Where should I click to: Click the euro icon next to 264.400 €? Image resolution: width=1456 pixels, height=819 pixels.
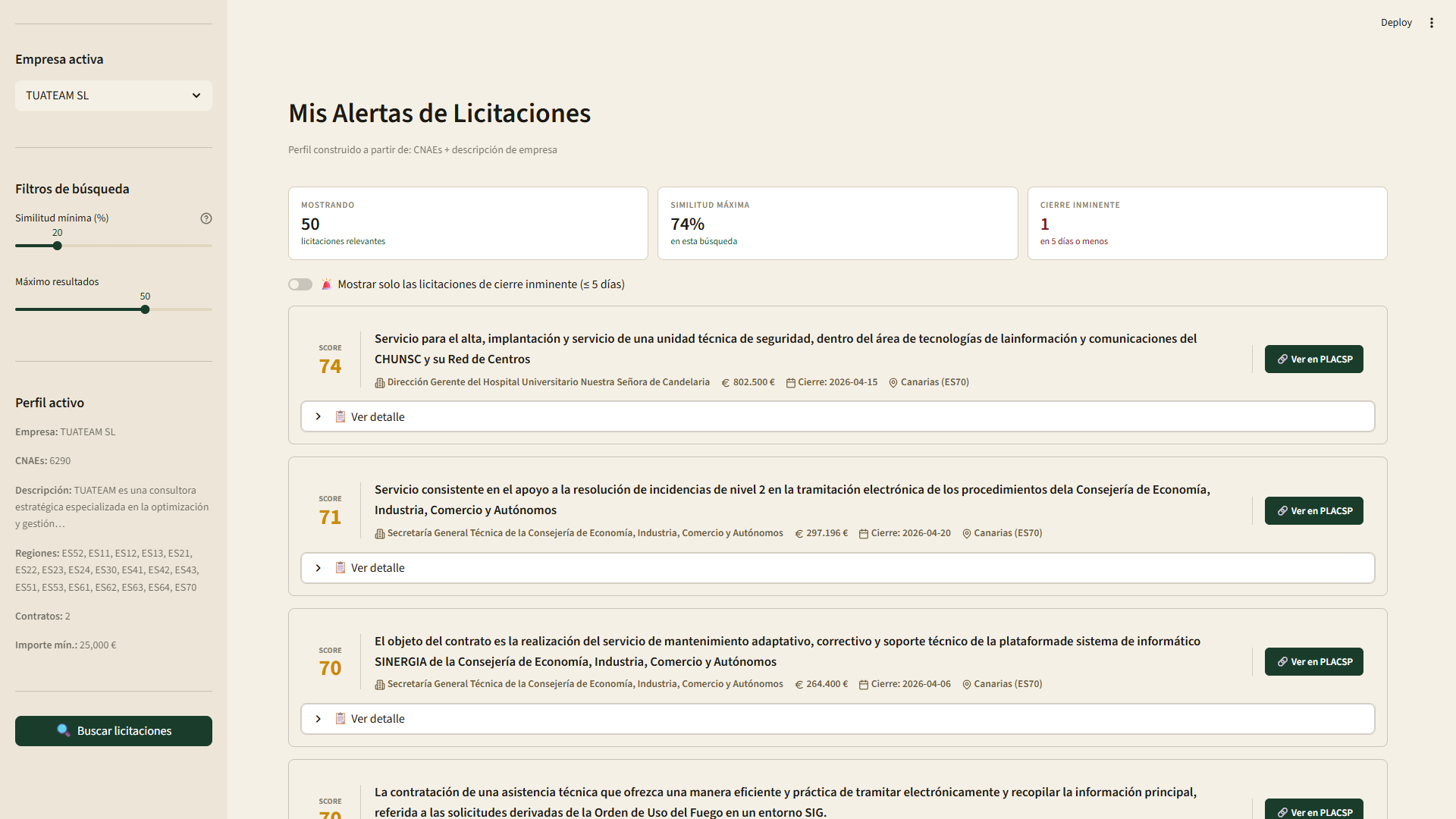click(799, 685)
